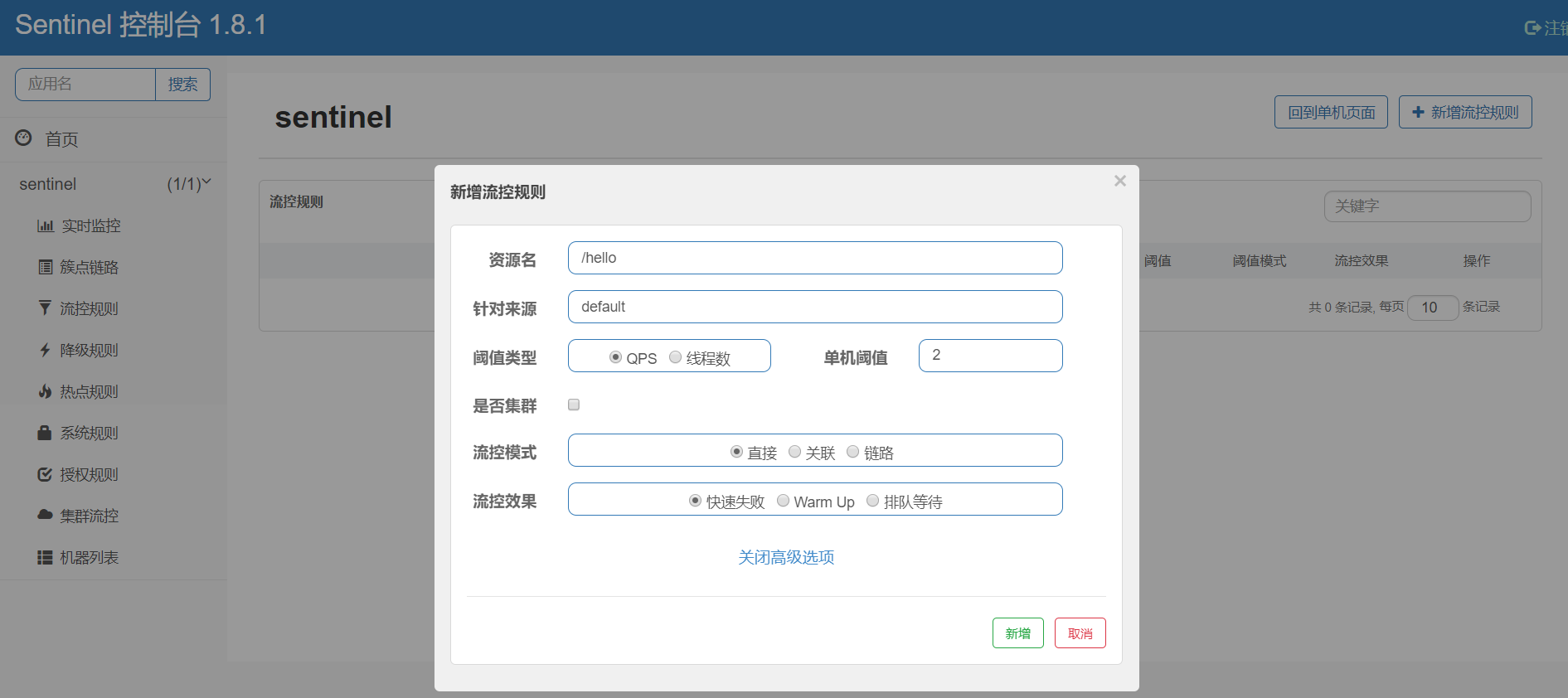Click the 针对来源 field containing default
1568x698 pixels.
coord(815,307)
